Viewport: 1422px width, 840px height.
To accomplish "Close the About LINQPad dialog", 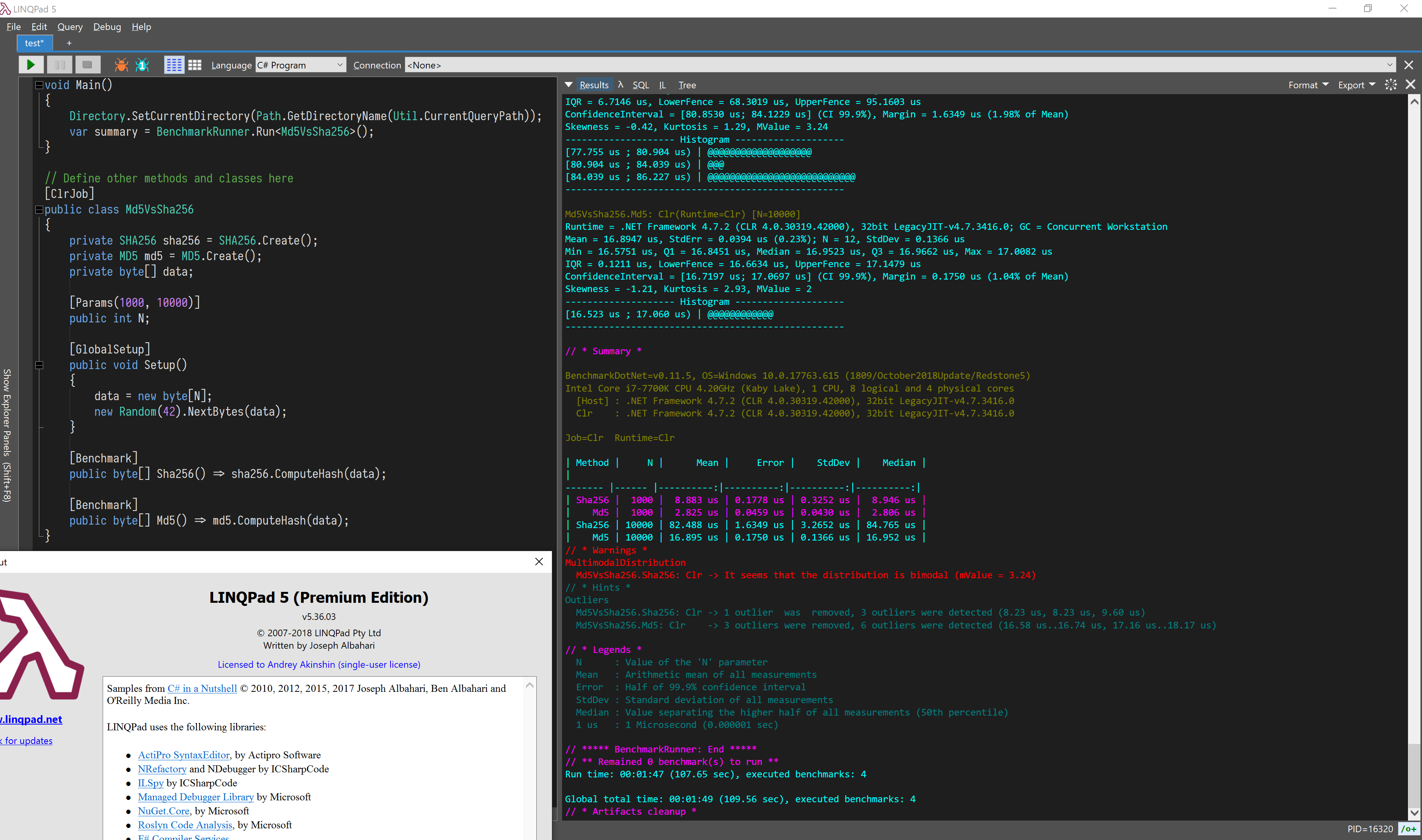I will click(x=539, y=562).
